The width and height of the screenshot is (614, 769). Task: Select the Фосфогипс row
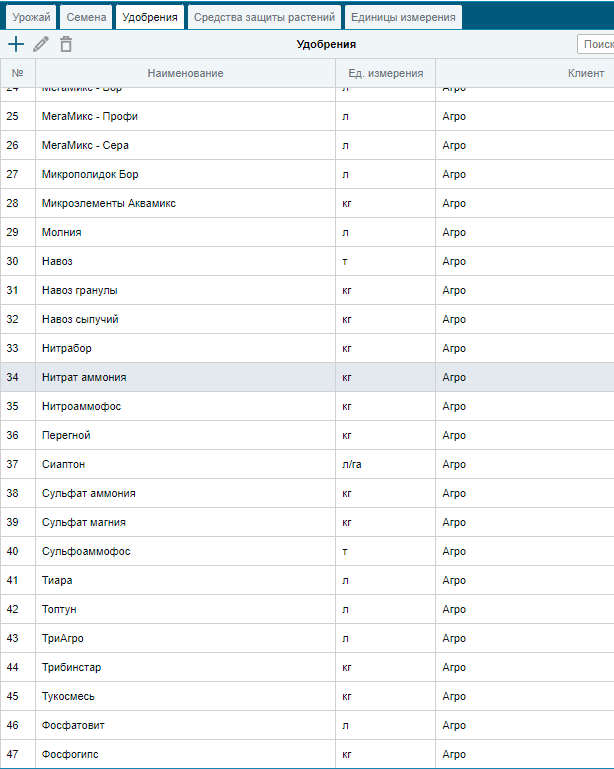(x=307, y=754)
